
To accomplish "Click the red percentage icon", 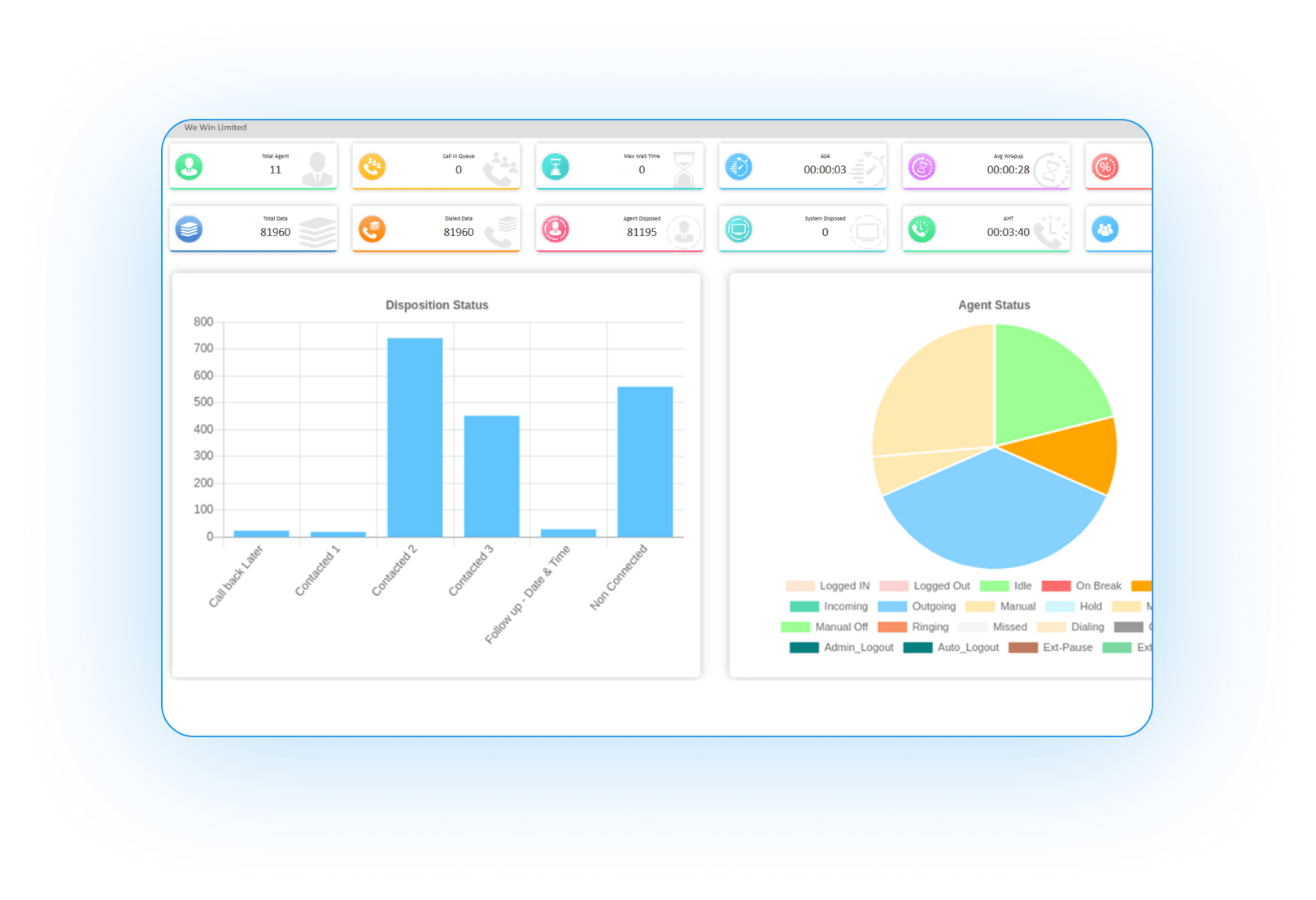I will tap(1105, 167).
